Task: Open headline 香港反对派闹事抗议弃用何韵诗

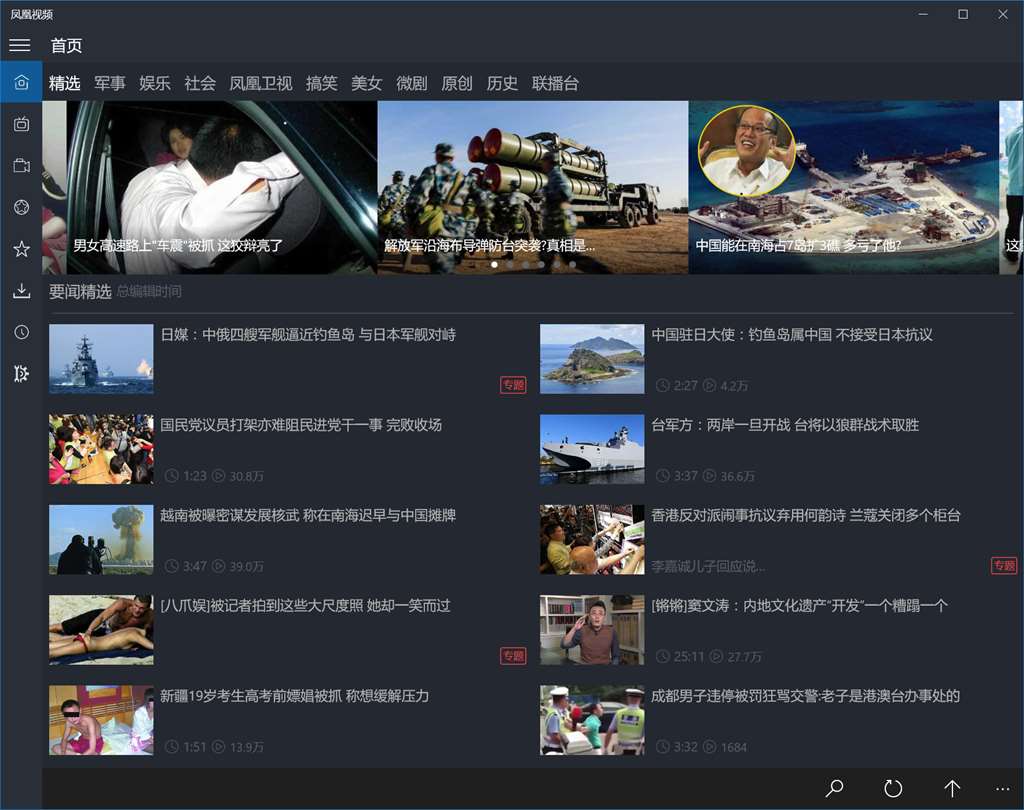Action: (x=806, y=515)
